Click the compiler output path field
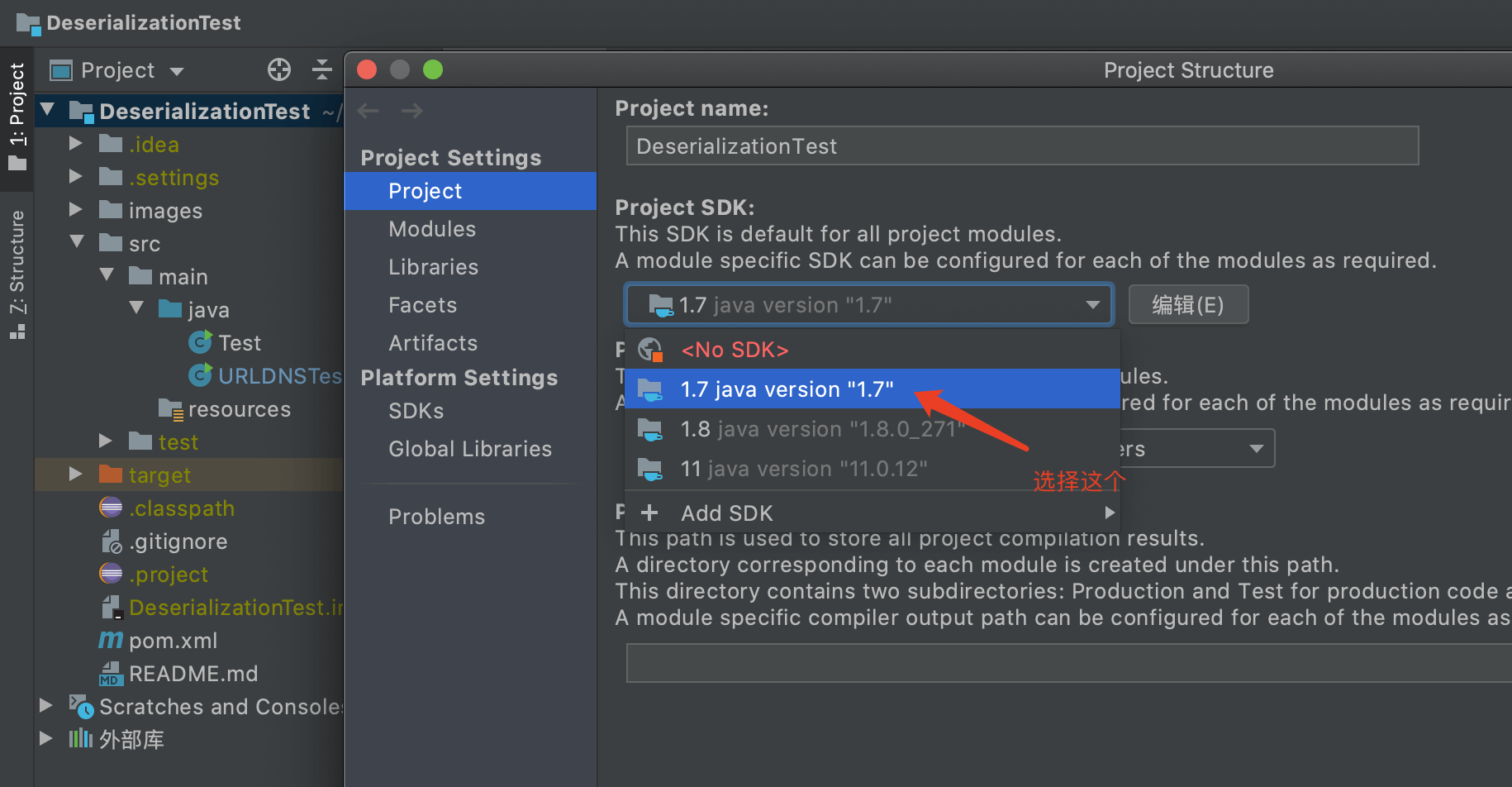The image size is (1512, 787). [x=1069, y=663]
